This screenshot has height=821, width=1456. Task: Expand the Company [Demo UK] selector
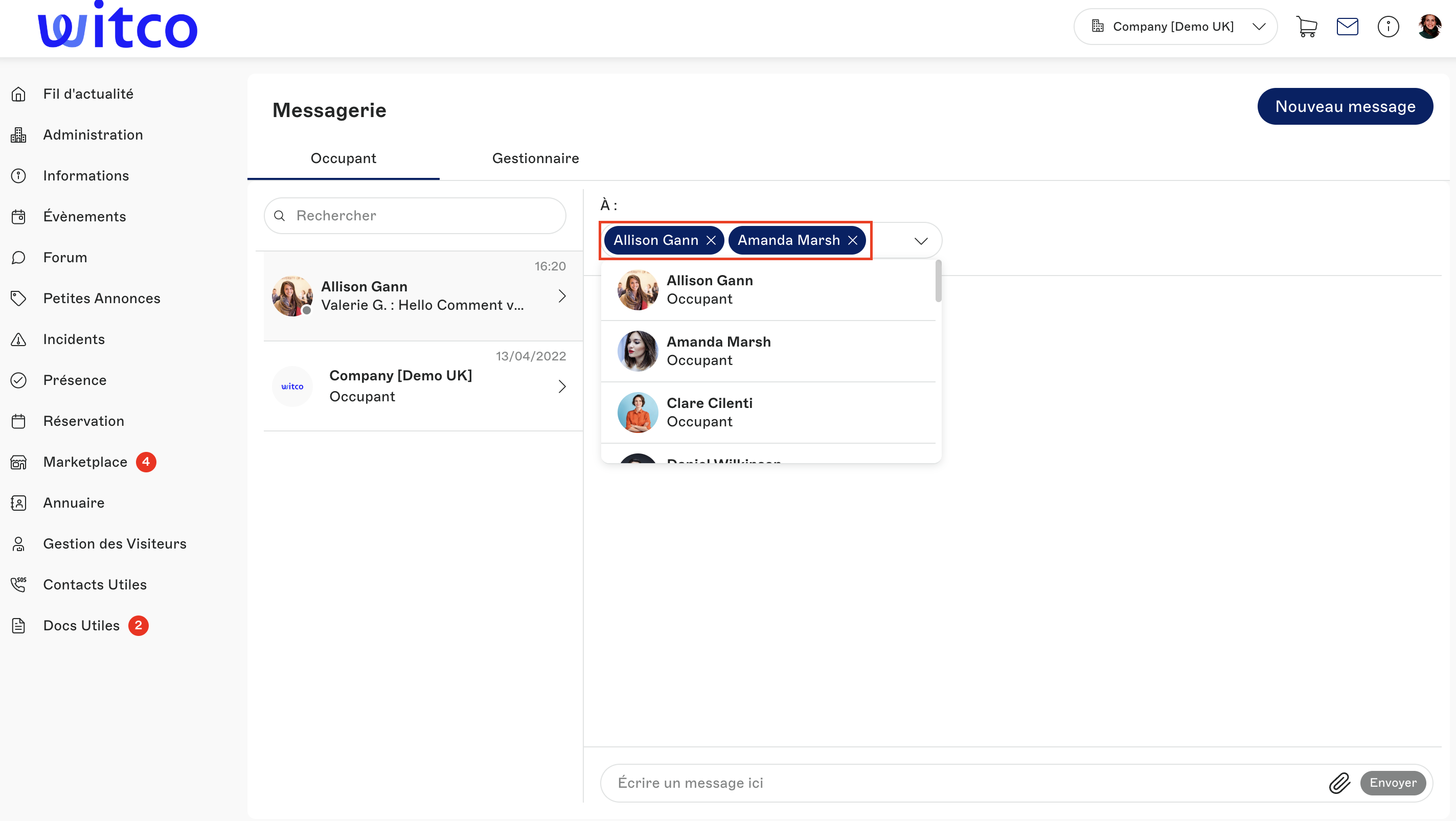coord(1175,27)
